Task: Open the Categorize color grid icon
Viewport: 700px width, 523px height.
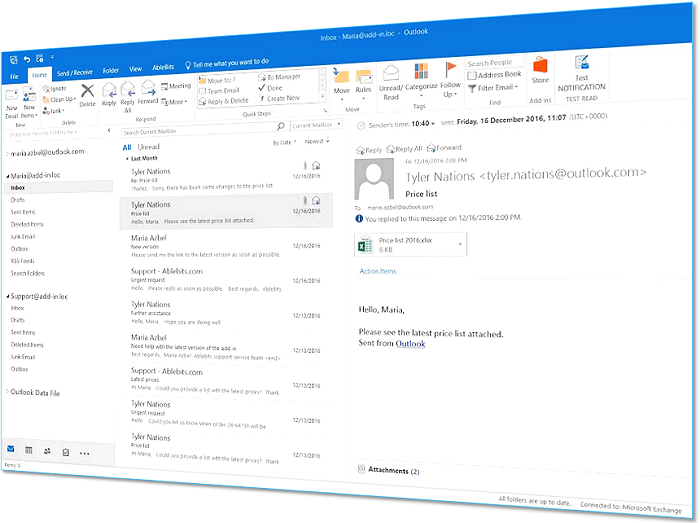Action: coord(421,71)
